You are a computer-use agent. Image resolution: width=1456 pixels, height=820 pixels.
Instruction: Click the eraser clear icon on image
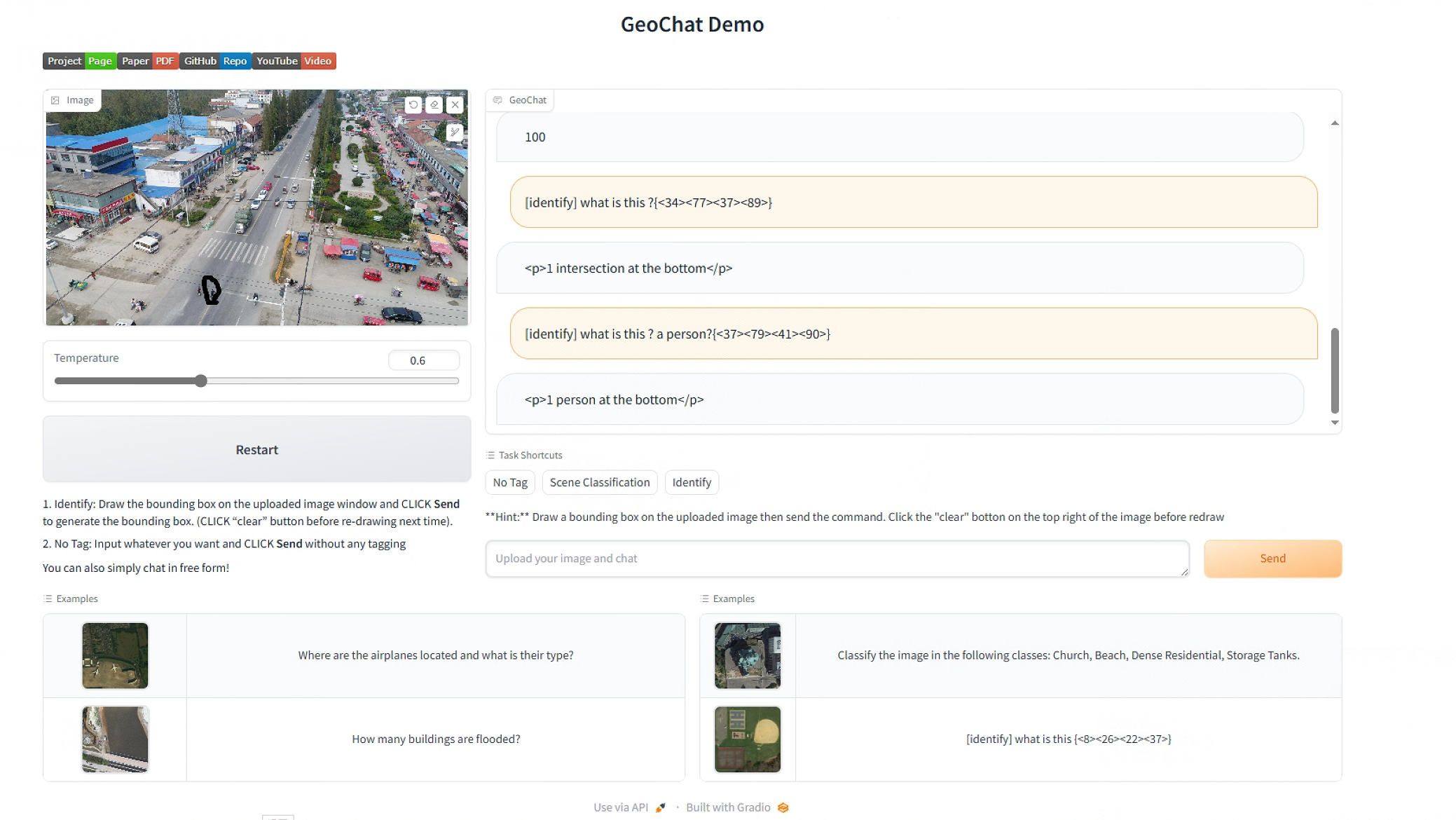[434, 104]
